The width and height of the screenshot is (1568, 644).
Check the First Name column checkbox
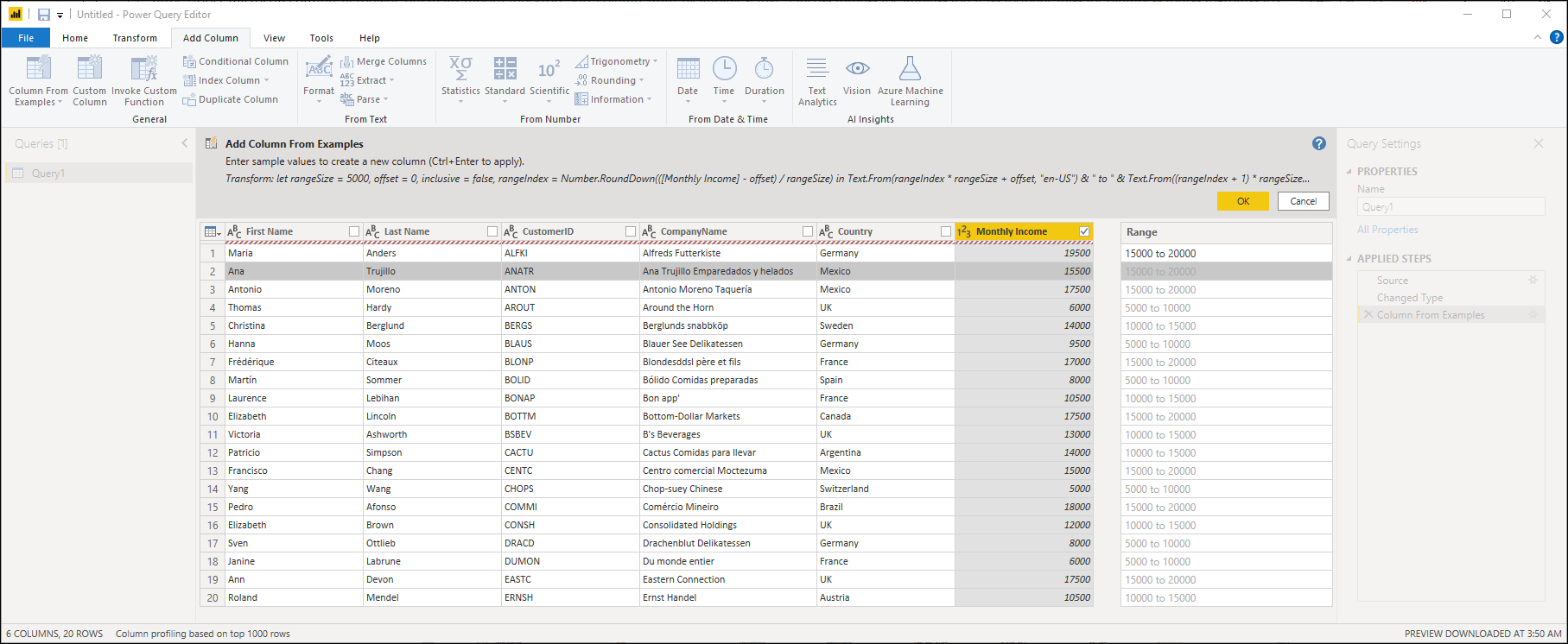pos(354,231)
